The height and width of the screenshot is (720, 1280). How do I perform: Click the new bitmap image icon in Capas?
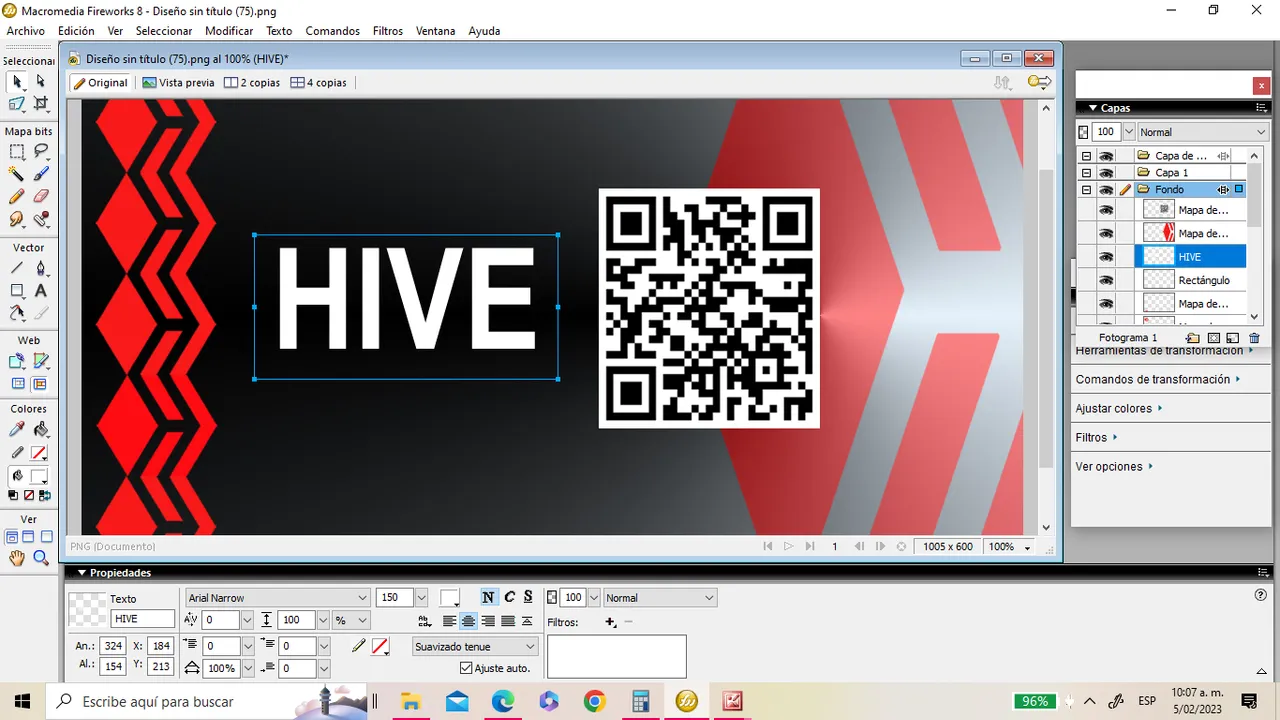(1232, 338)
